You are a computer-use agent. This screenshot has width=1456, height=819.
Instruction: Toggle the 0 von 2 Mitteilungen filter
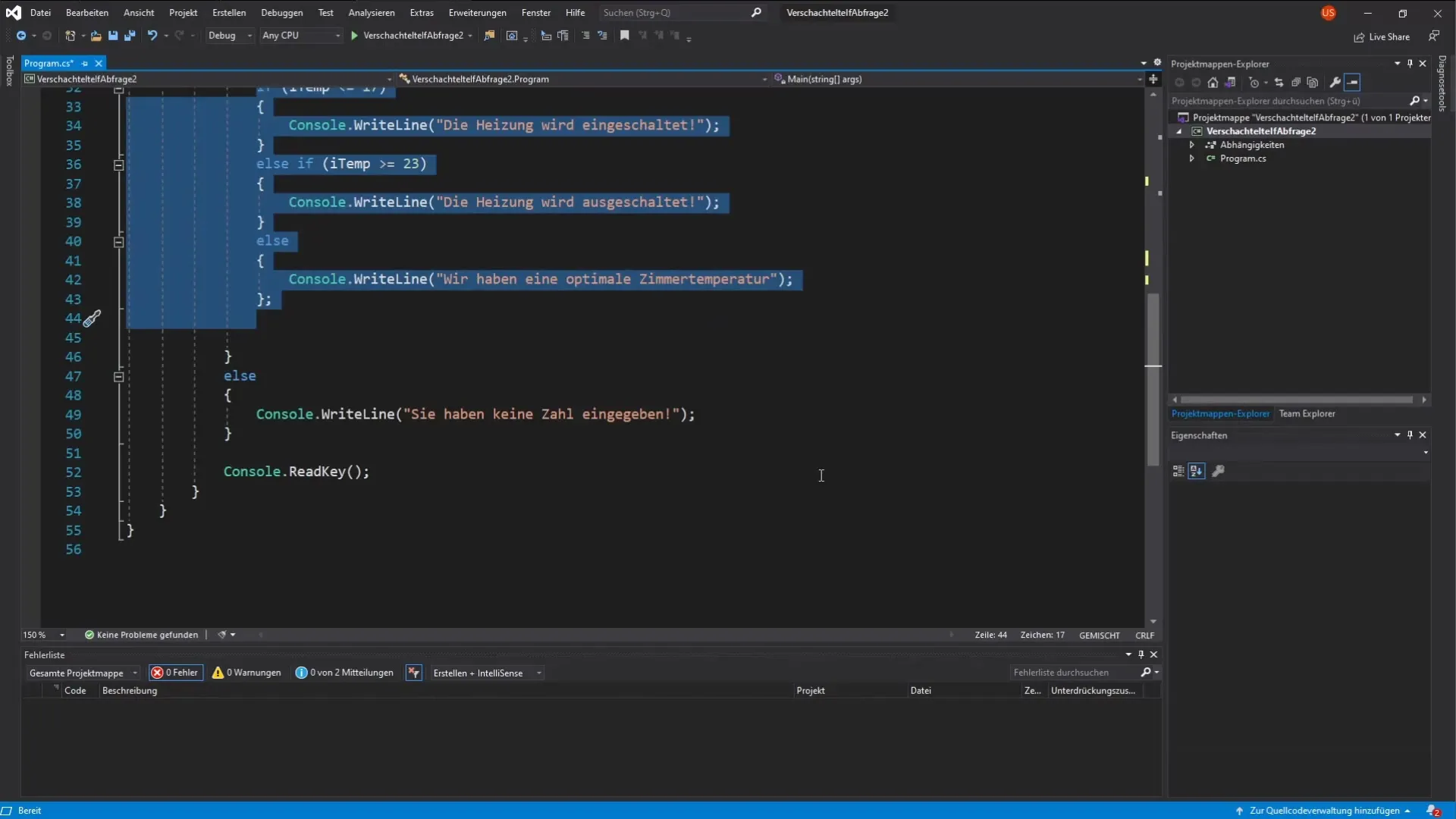point(344,673)
